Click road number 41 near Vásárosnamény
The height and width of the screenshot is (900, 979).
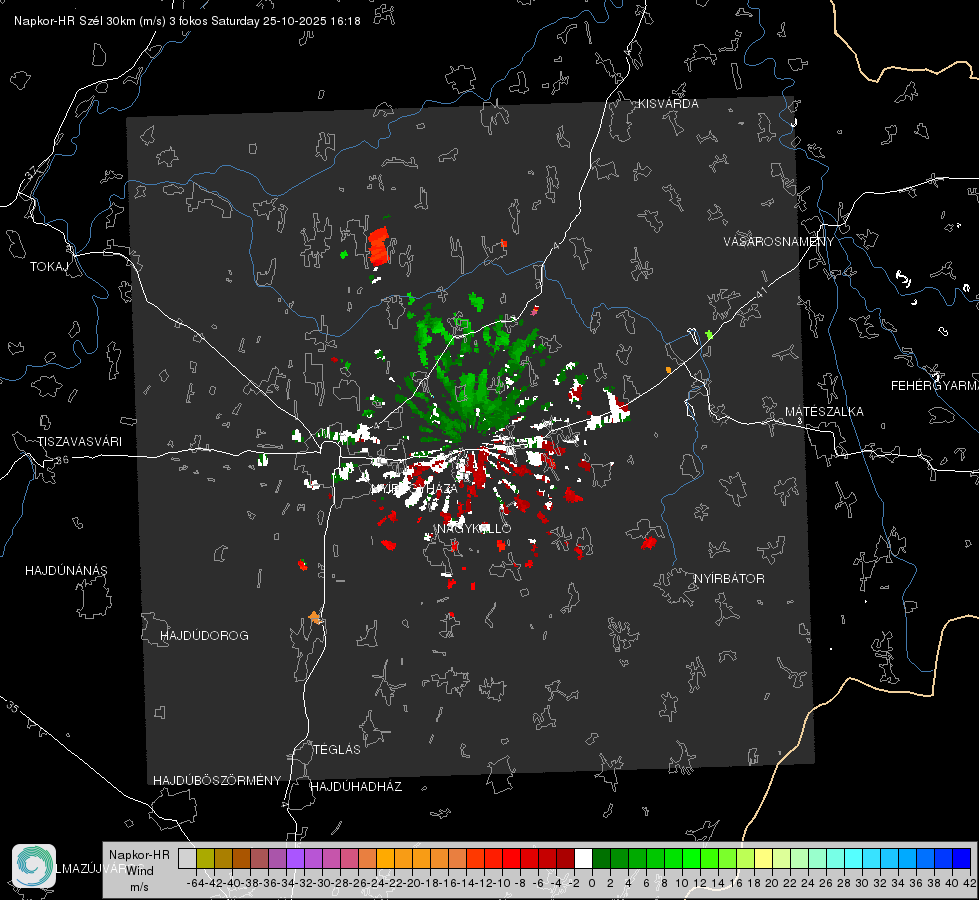point(760,292)
